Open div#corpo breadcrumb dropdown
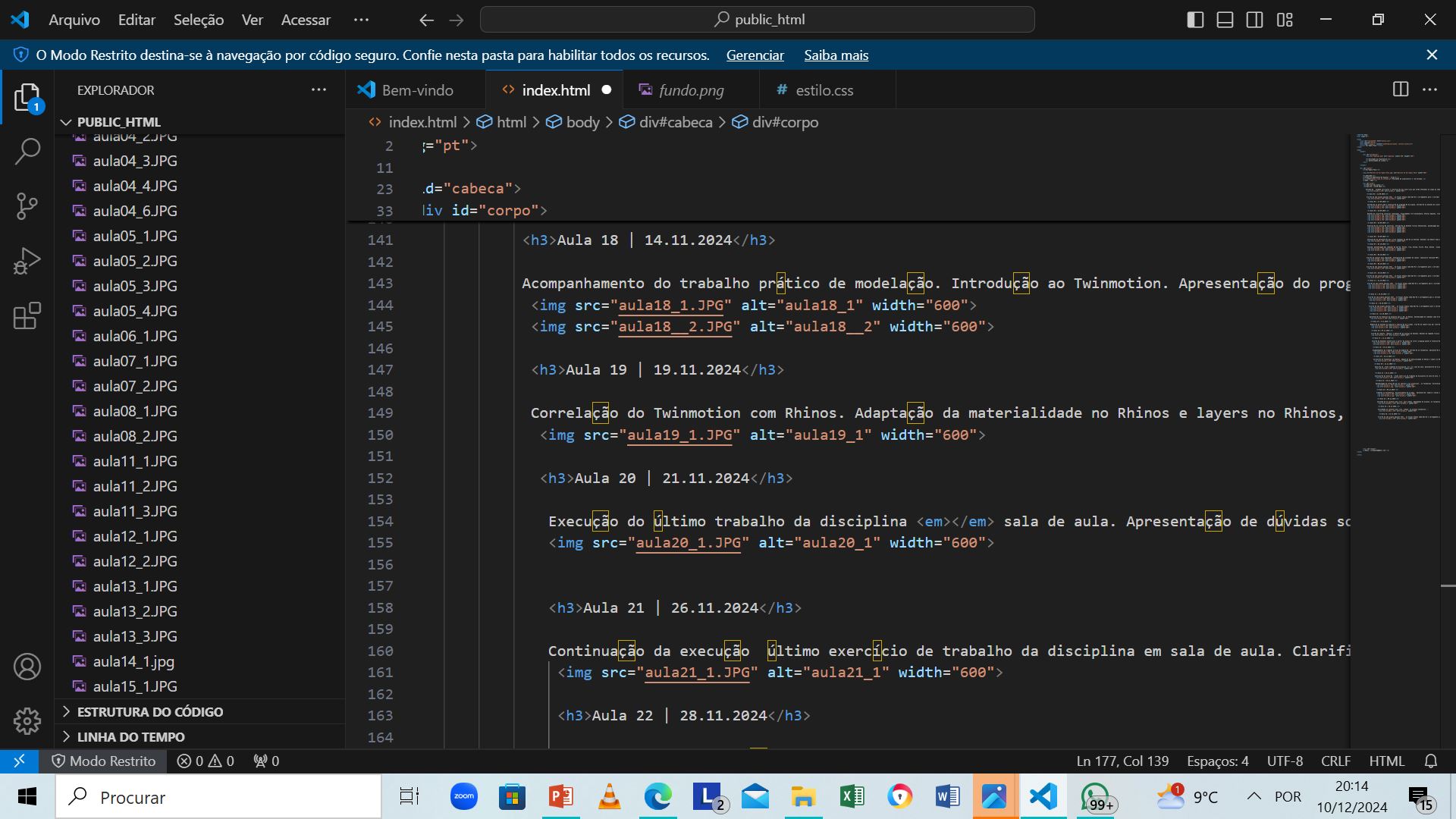Viewport: 1456px width, 819px height. coord(776,122)
